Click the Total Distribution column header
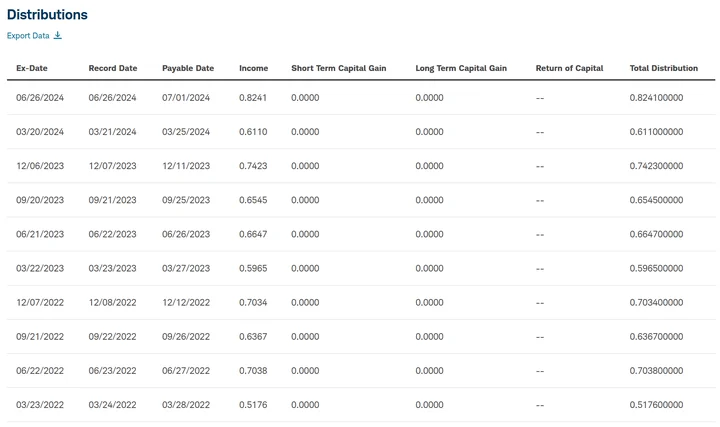The width and height of the screenshot is (720, 427). (x=664, y=68)
